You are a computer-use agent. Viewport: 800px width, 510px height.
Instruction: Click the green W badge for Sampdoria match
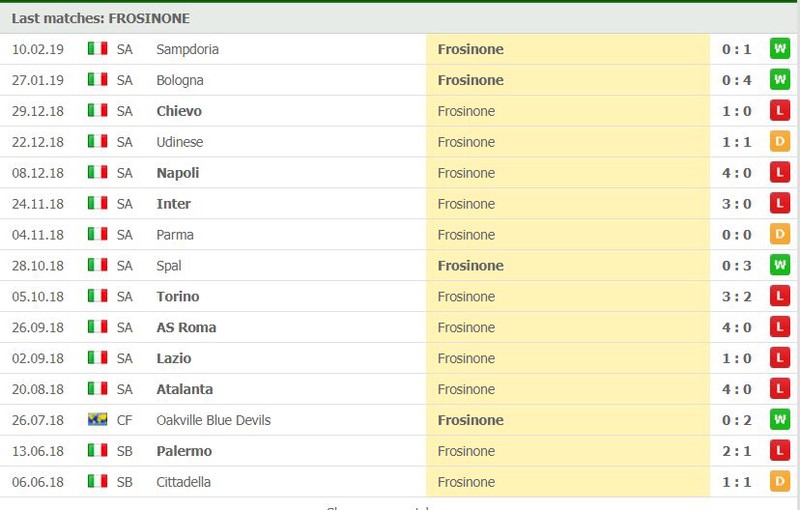[780, 49]
